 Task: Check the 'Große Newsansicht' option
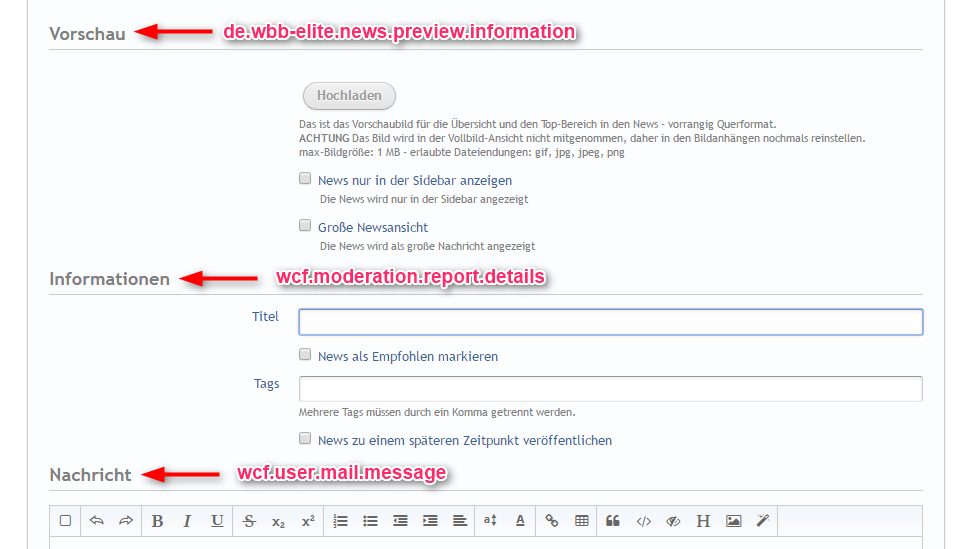305,227
